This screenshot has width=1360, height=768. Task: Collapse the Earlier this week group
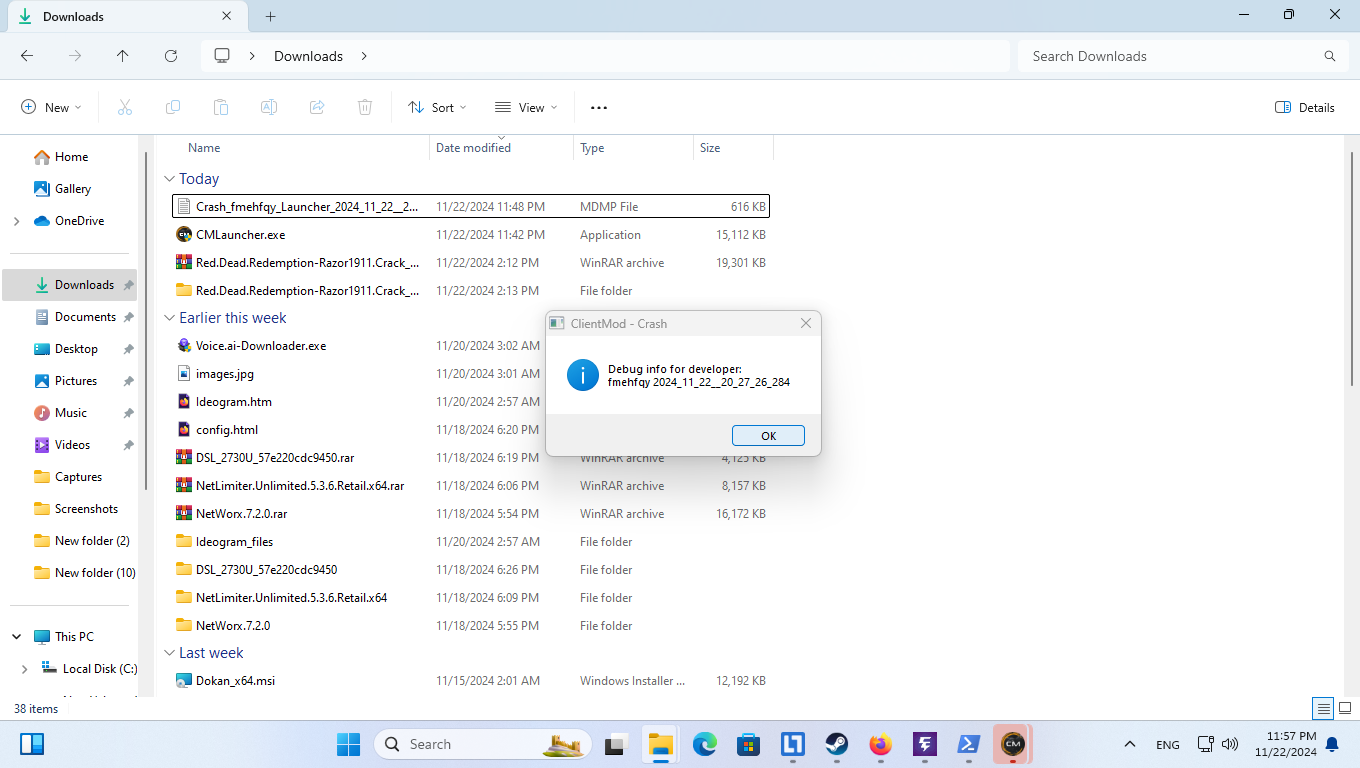(169, 318)
